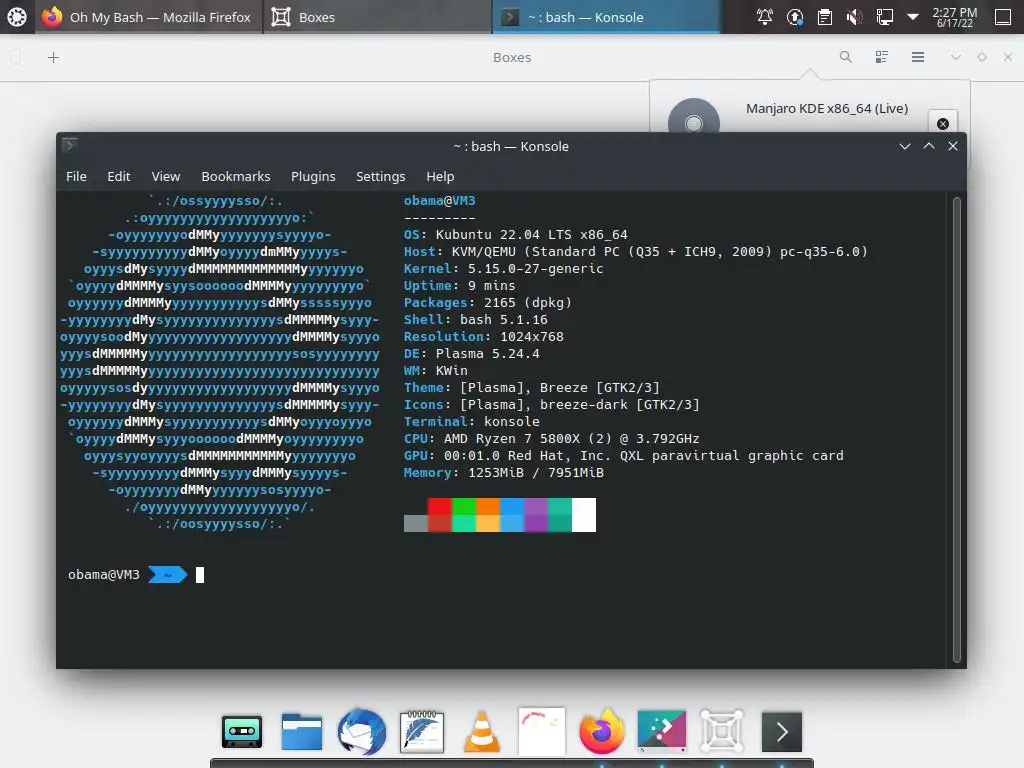The width and height of the screenshot is (1024, 768).
Task: Click the Manjaro disc image icon
Action: (694, 116)
